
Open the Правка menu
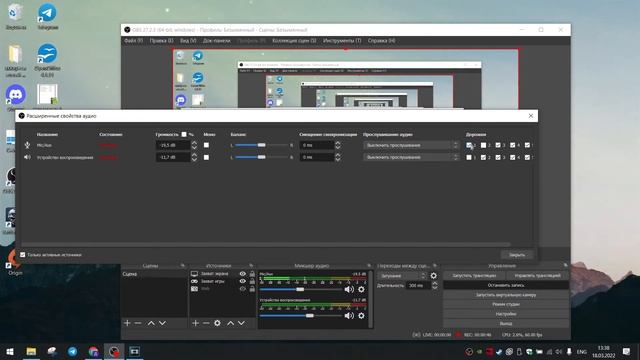[x=161, y=41]
